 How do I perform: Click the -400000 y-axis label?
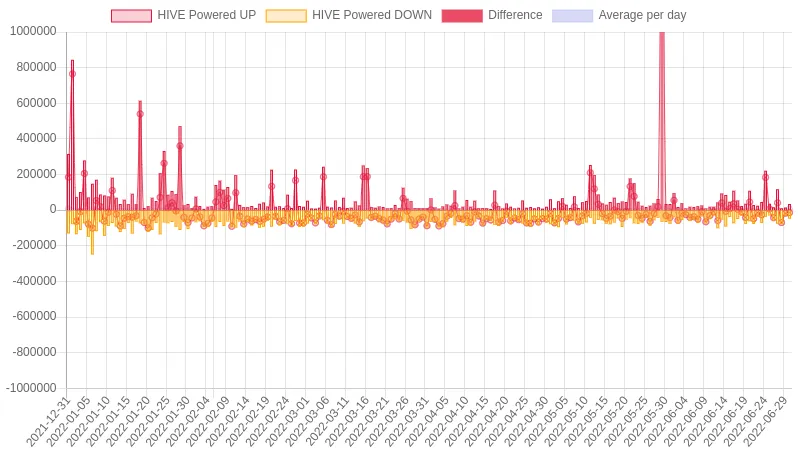click(34, 281)
